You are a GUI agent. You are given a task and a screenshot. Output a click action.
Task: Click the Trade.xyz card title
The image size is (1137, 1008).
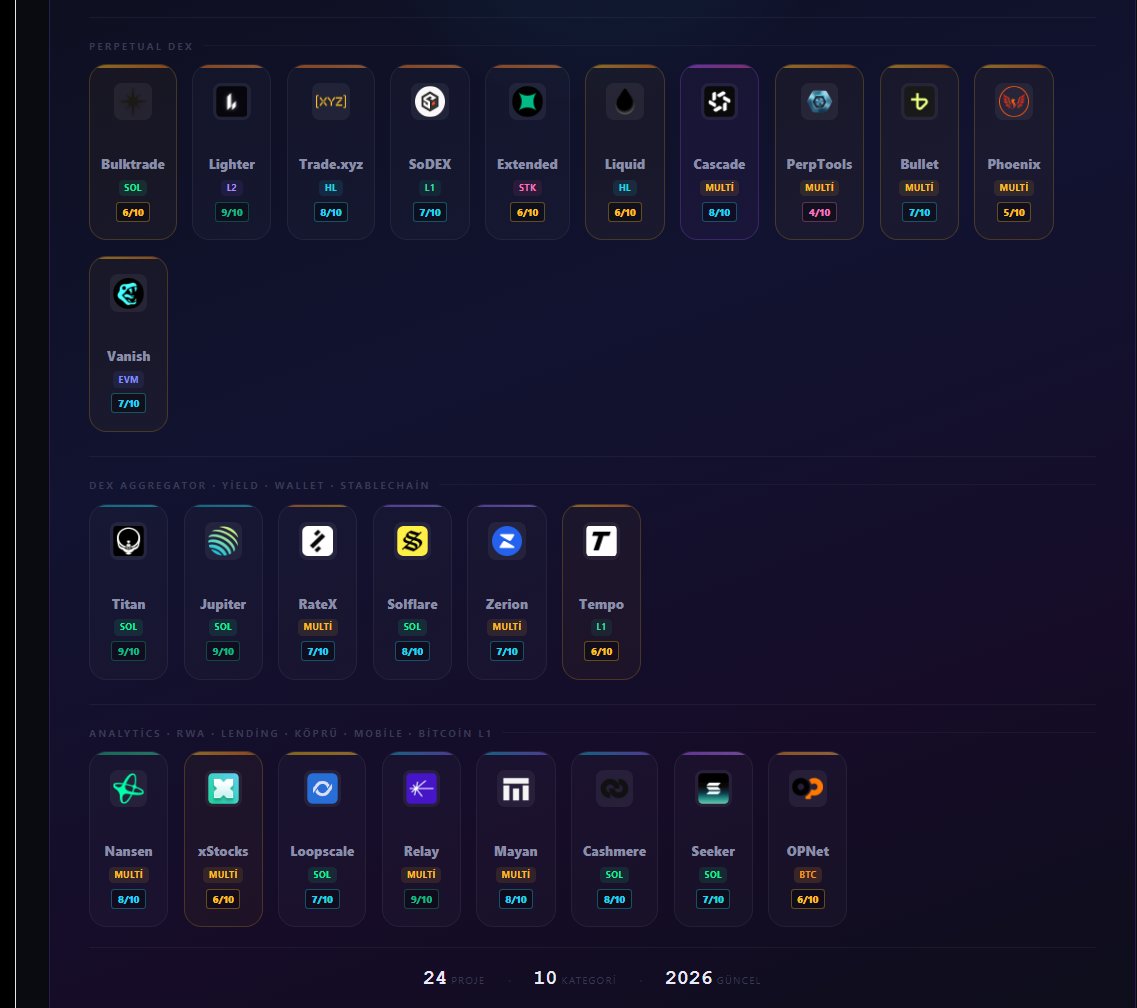331,165
